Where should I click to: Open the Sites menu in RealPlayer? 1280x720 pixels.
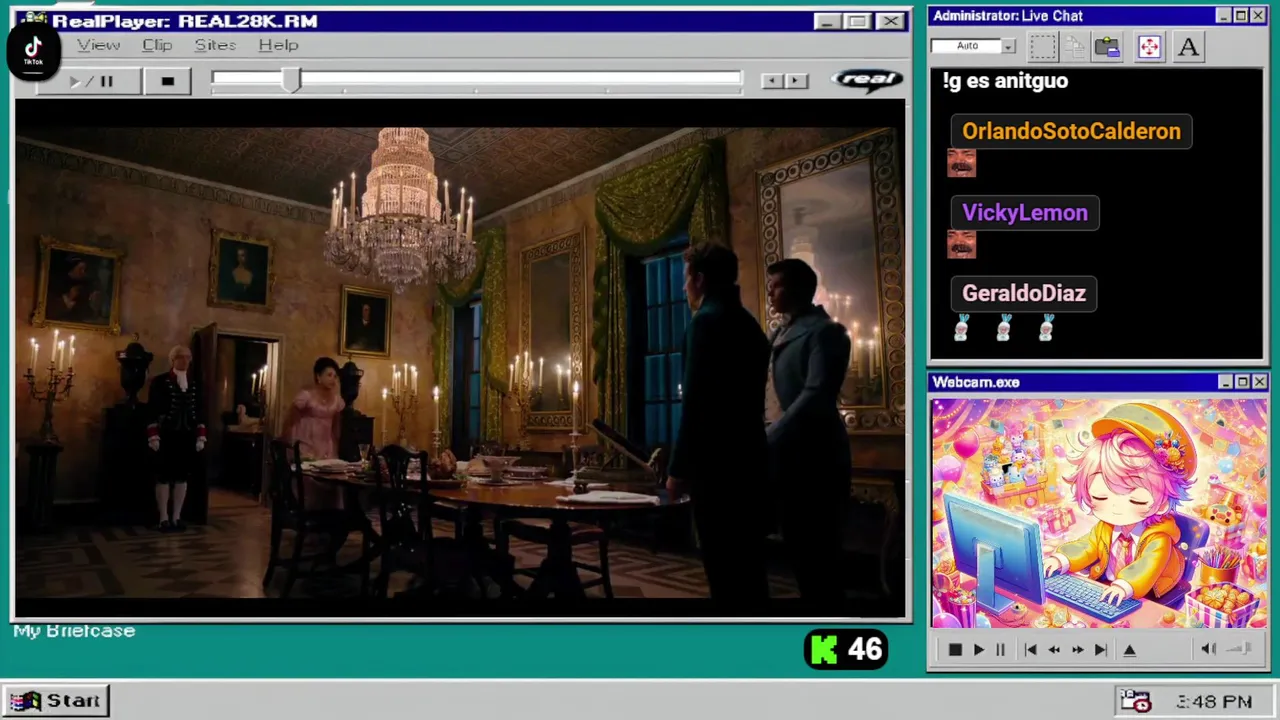coord(215,45)
